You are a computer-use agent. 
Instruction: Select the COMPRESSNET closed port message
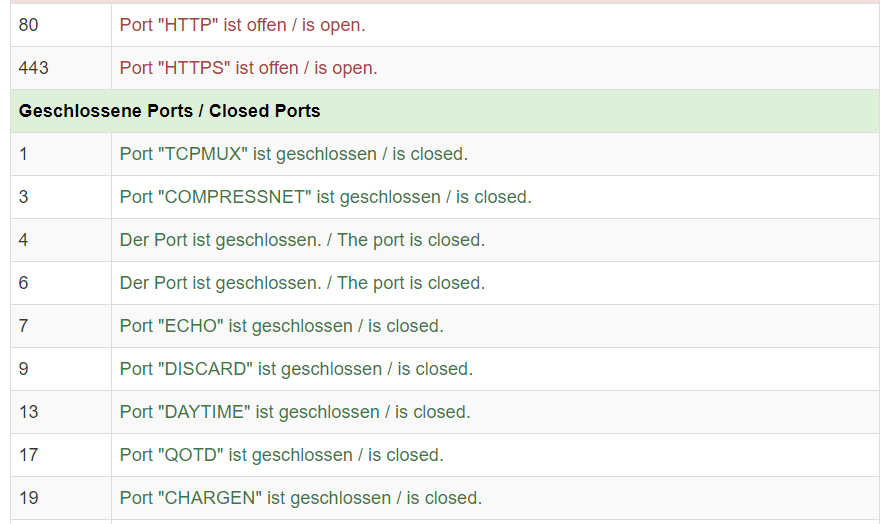click(326, 197)
